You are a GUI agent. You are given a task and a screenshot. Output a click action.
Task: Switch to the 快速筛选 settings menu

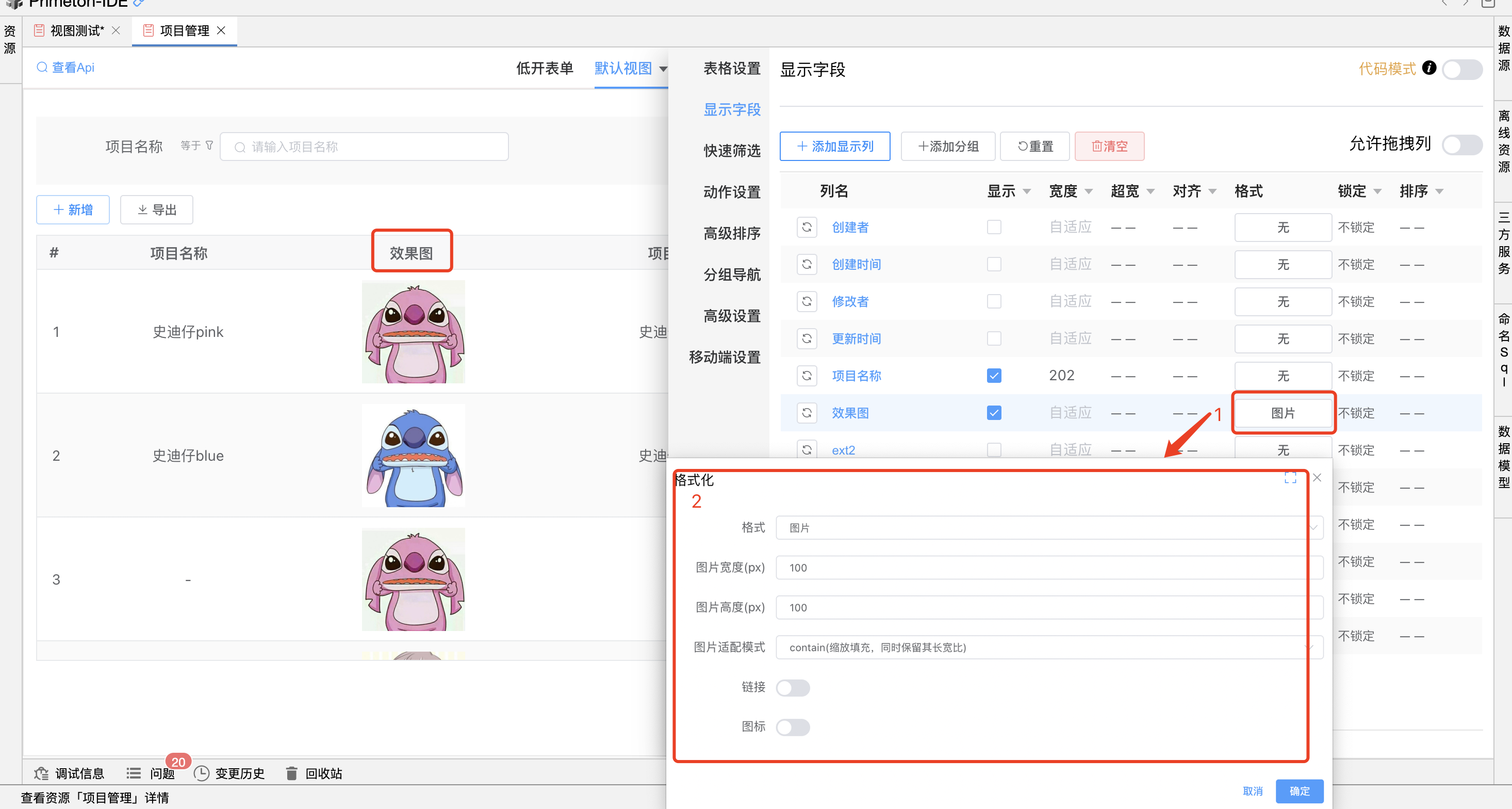pyautogui.click(x=731, y=151)
